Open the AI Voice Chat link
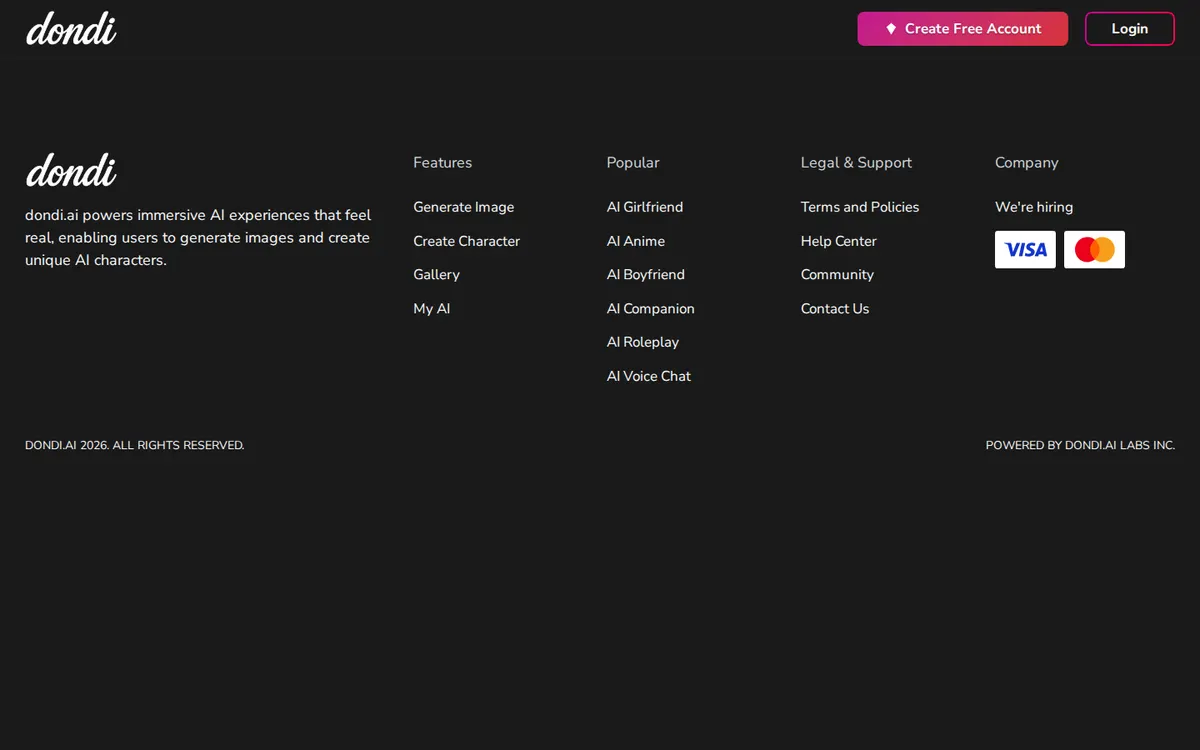 click(649, 376)
